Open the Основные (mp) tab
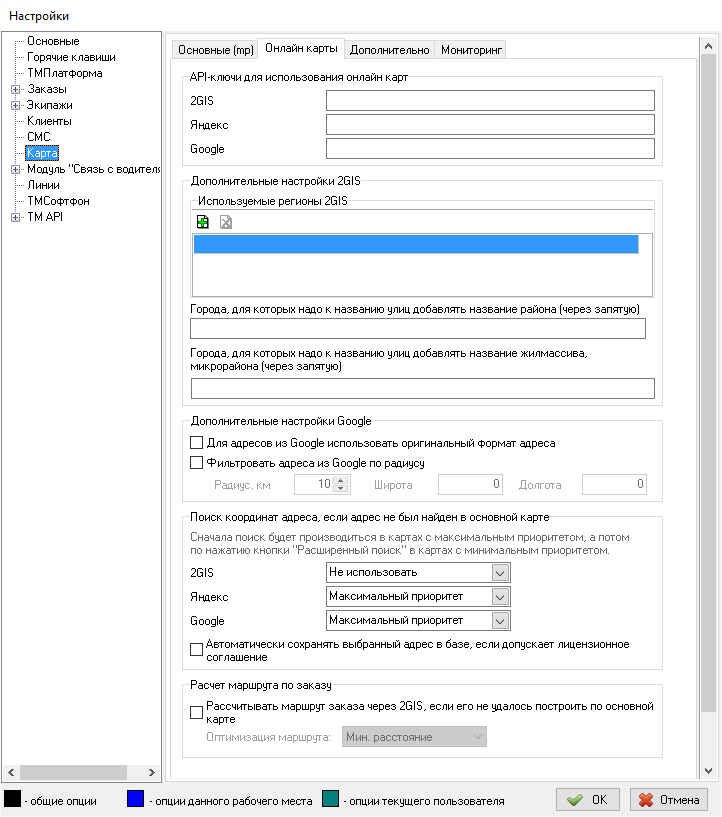Screen dimensions: 722x817 215,49
